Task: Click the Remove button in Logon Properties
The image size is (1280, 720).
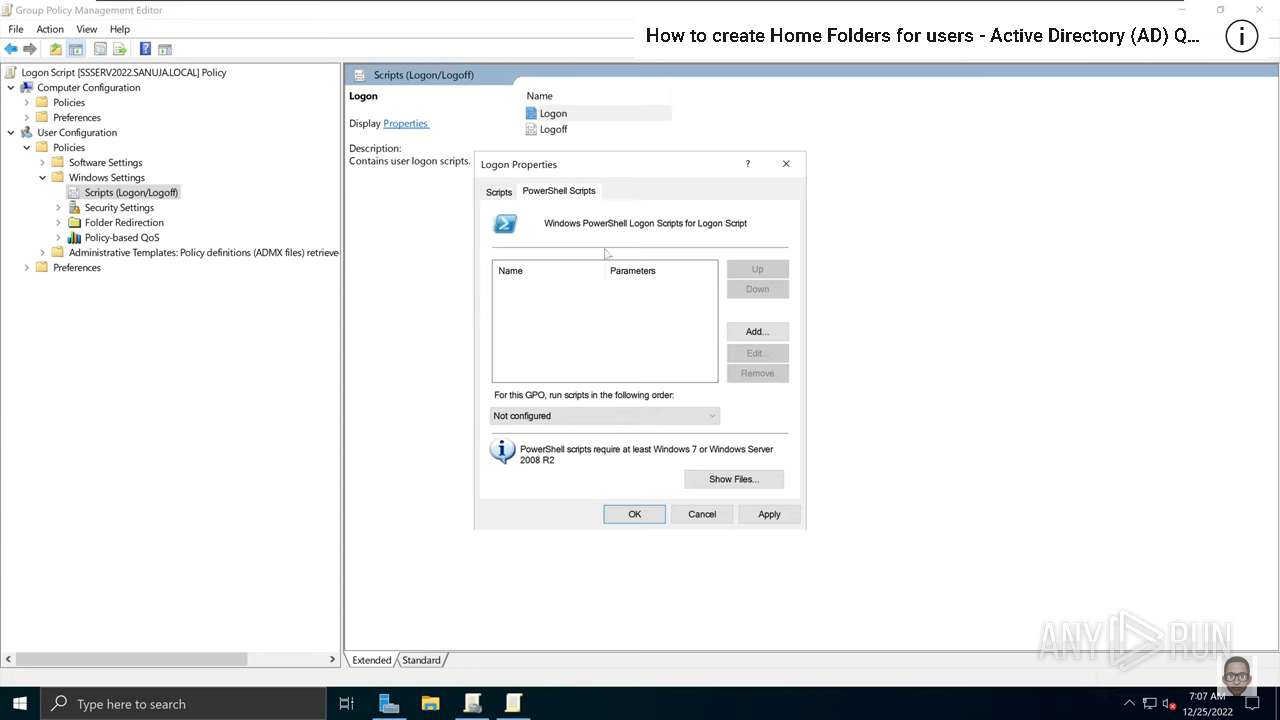Action: pyautogui.click(x=757, y=373)
